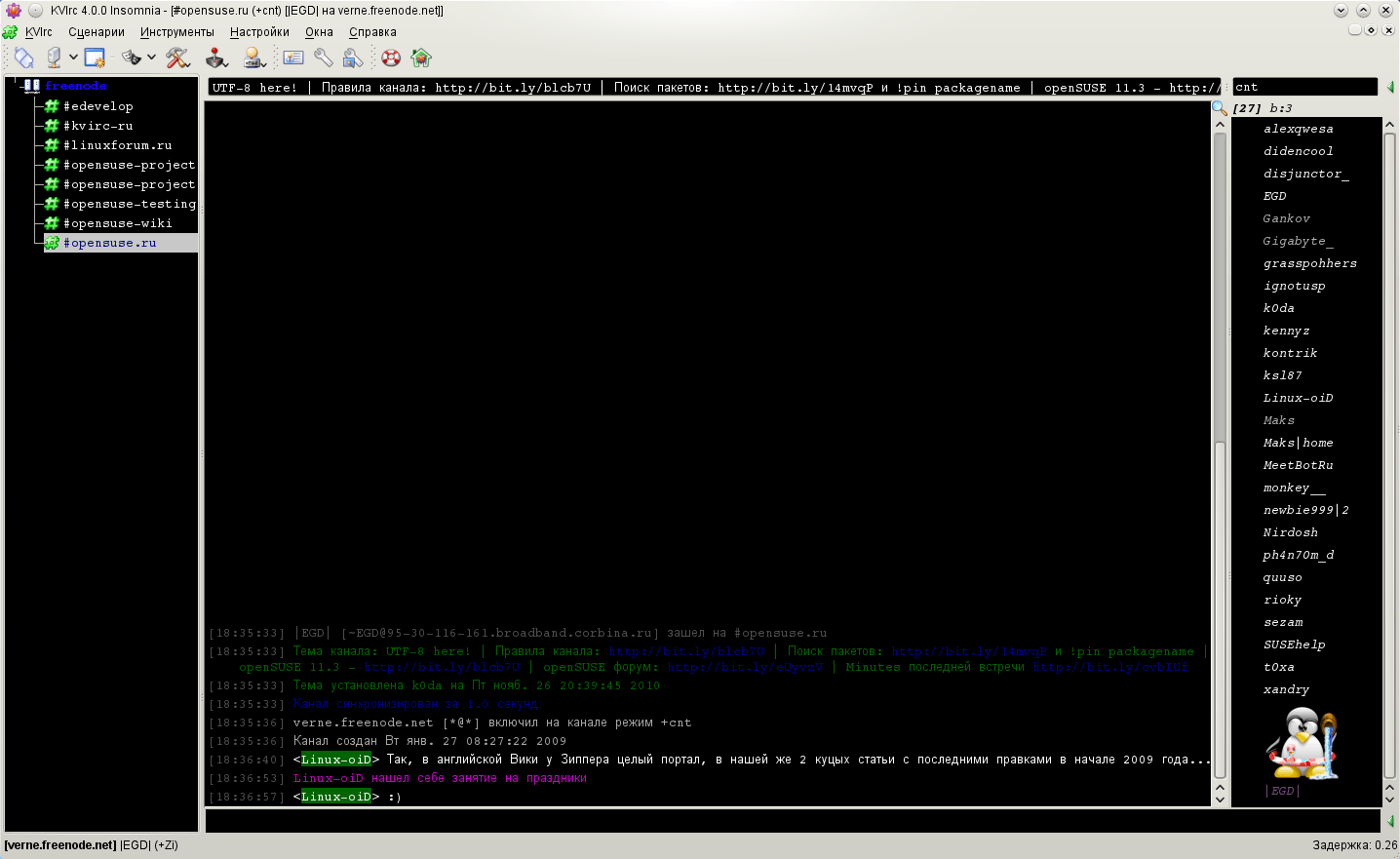Select user kontrik in the nick list
The width and height of the screenshot is (1400, 859).
coord(1290,353)
